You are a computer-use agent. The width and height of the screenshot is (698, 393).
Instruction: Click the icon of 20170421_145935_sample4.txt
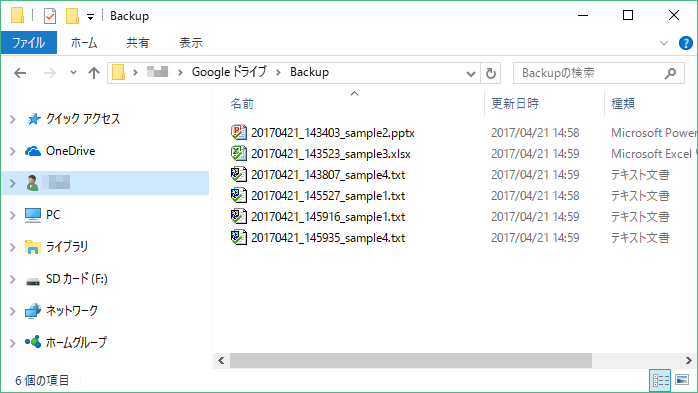[x=239, y=237]
